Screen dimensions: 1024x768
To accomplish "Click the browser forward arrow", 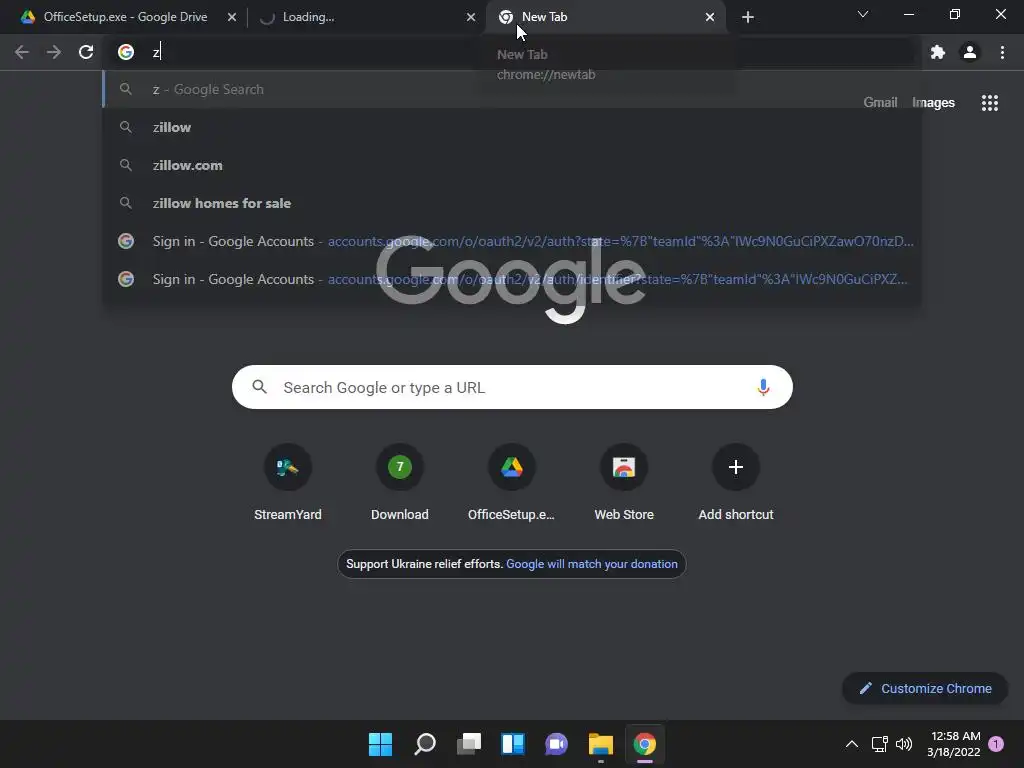I will click(54, 52).
